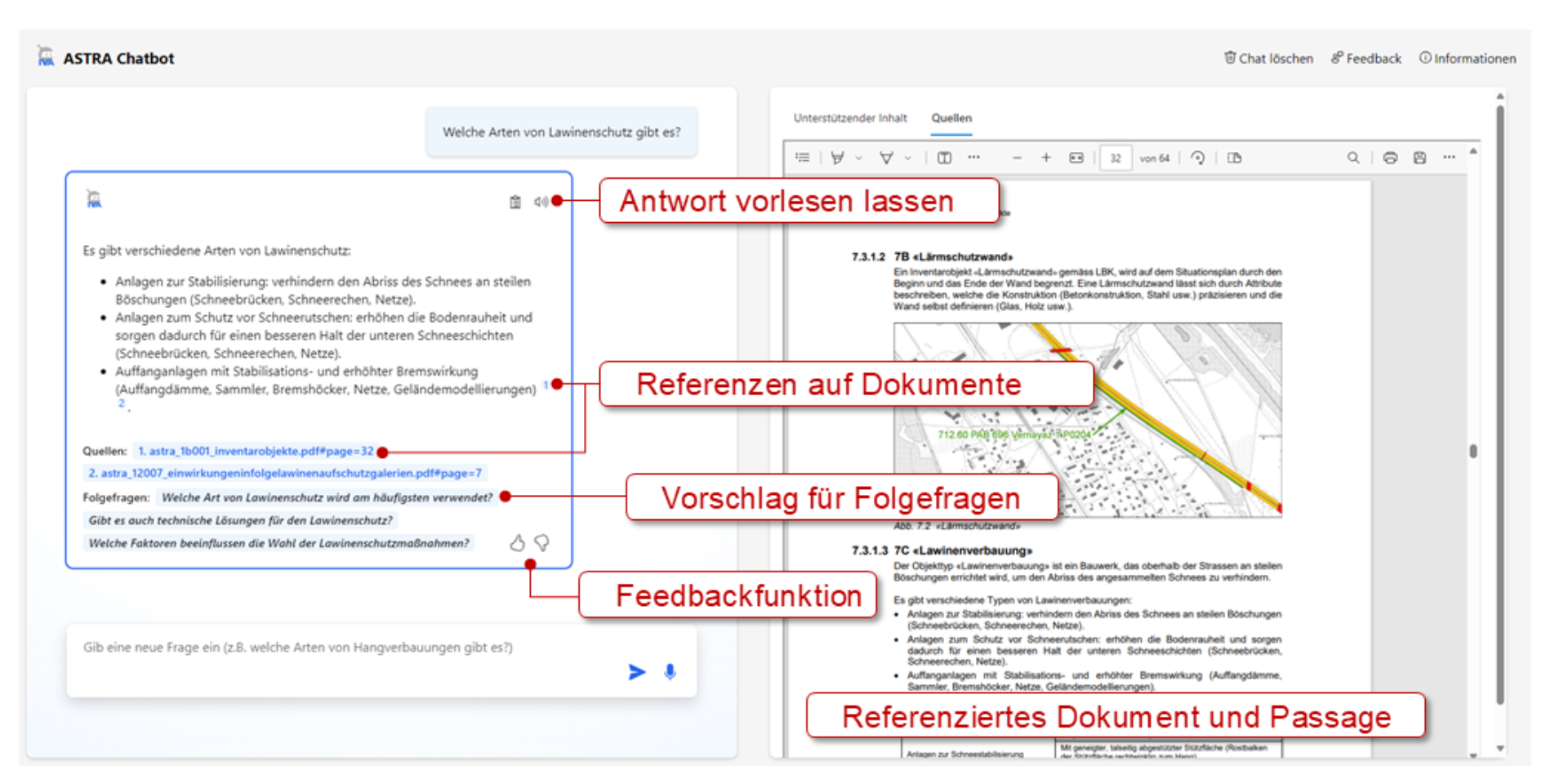Select the PDF draw tool
1568x766 pixels.
886,158
